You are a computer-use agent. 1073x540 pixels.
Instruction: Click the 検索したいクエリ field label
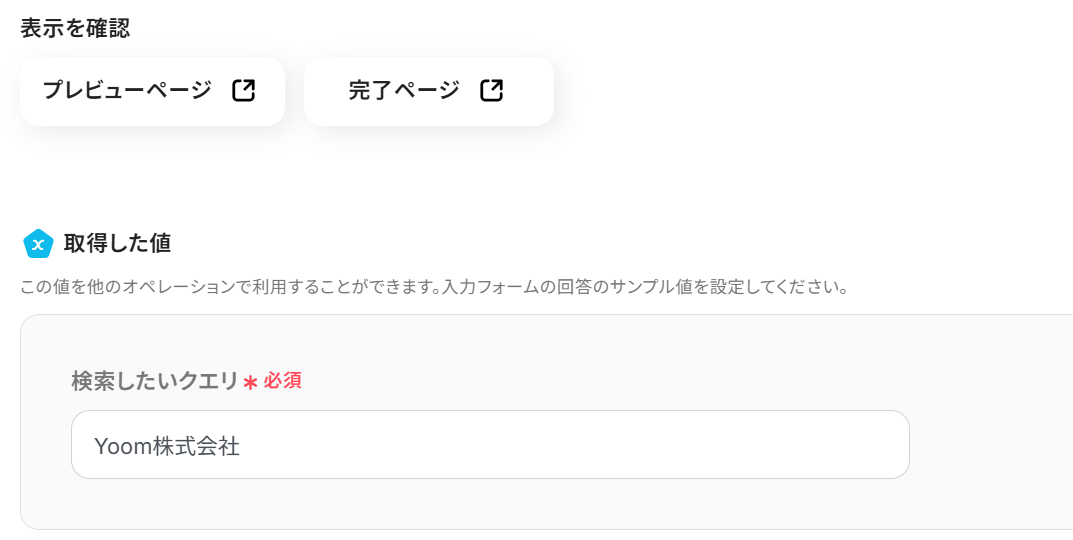tap(155, 381)
